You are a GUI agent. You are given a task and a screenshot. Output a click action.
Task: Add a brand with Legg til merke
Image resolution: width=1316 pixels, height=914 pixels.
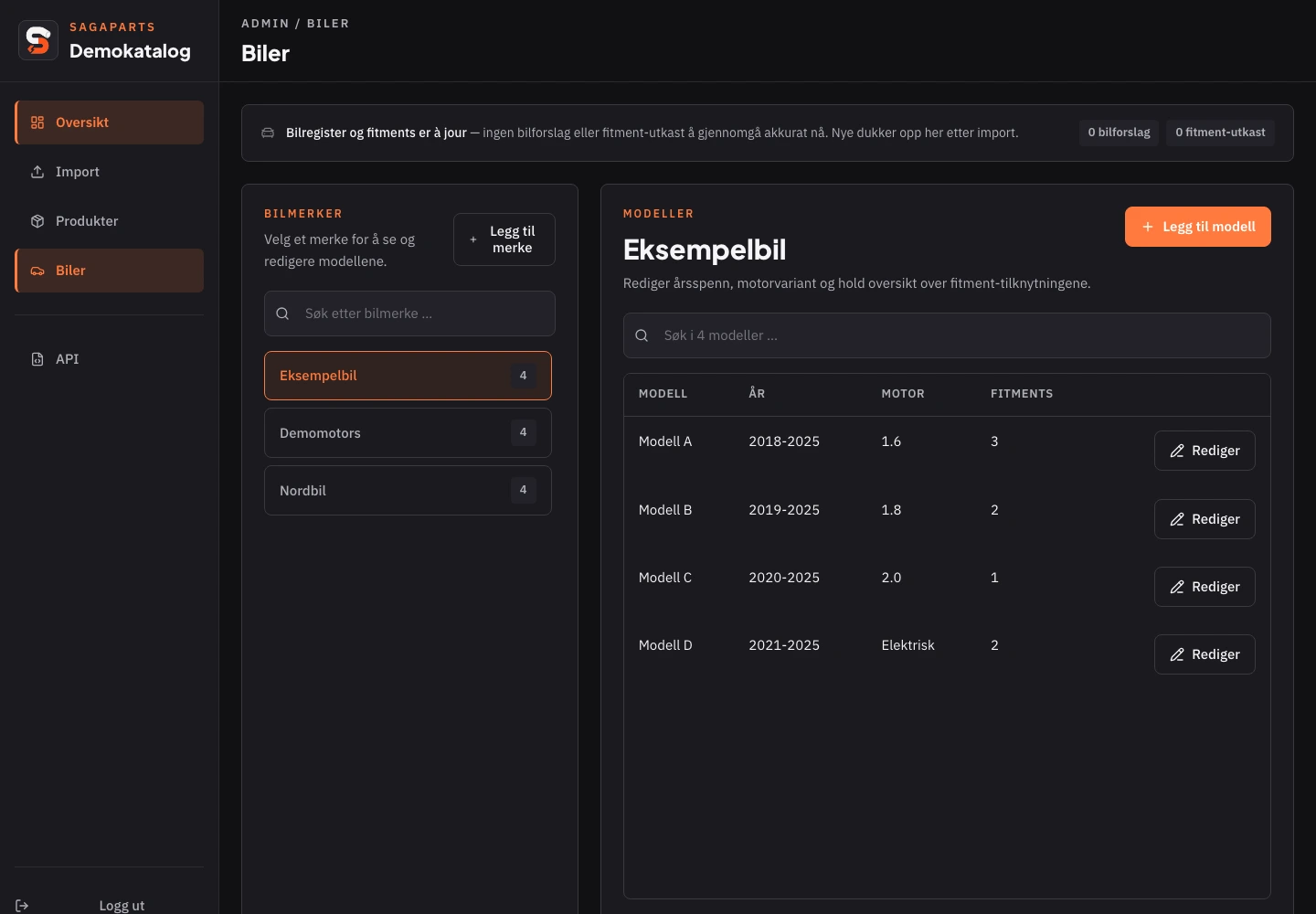coord(504,239)
